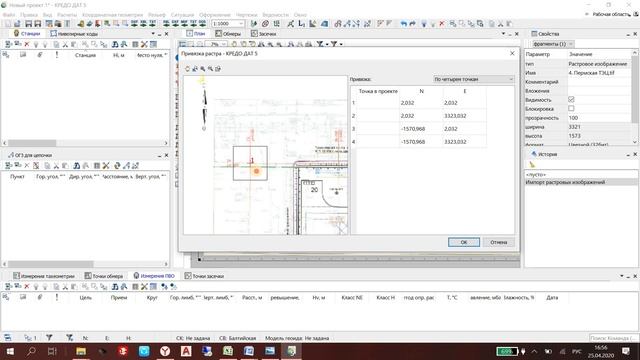Screen dimensions: 640x360
Task: Click the red X delete icon in main toolbar
Action: coord(442,24)
